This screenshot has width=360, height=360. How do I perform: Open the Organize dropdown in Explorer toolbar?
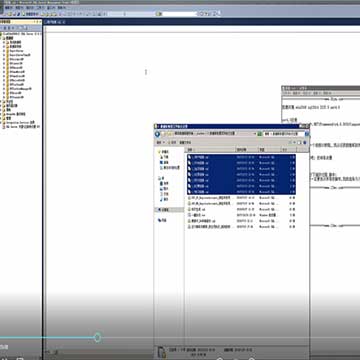coord(160,142)
